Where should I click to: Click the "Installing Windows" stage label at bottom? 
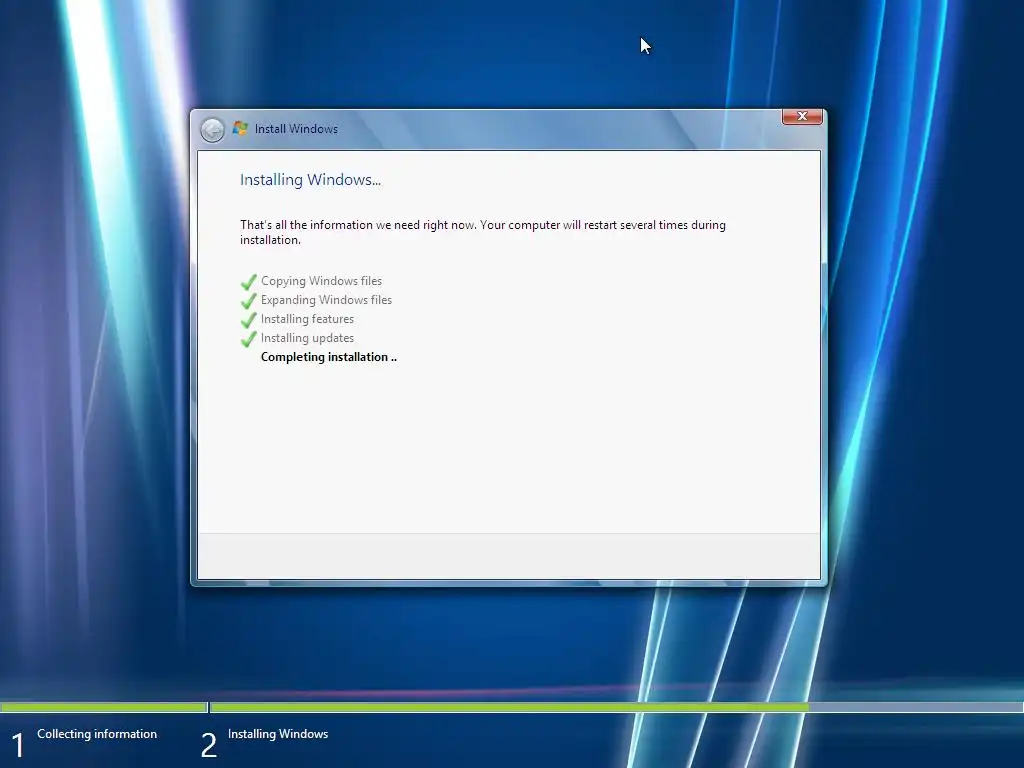[278, 734]
